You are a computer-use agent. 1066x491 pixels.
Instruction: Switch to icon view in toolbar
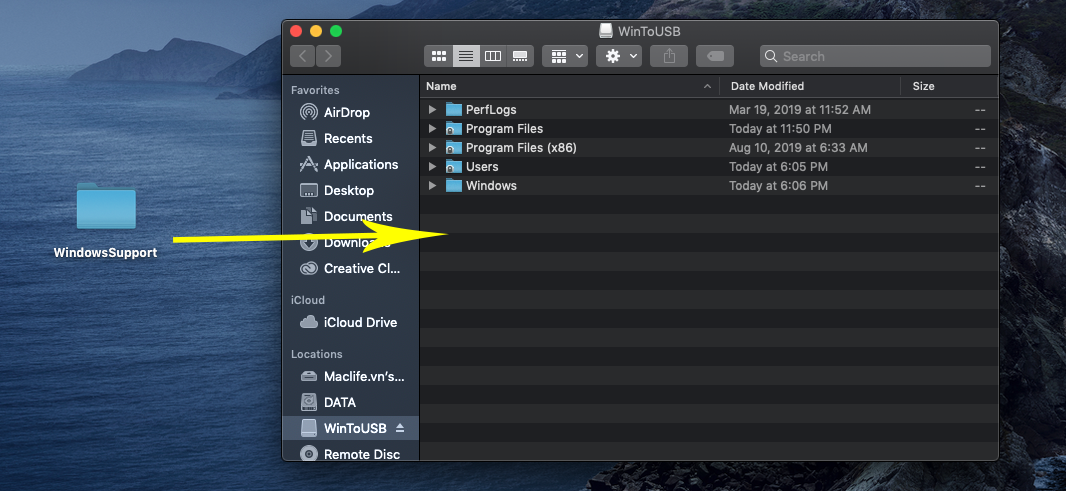pyautogui.click(x=438, y=56)
